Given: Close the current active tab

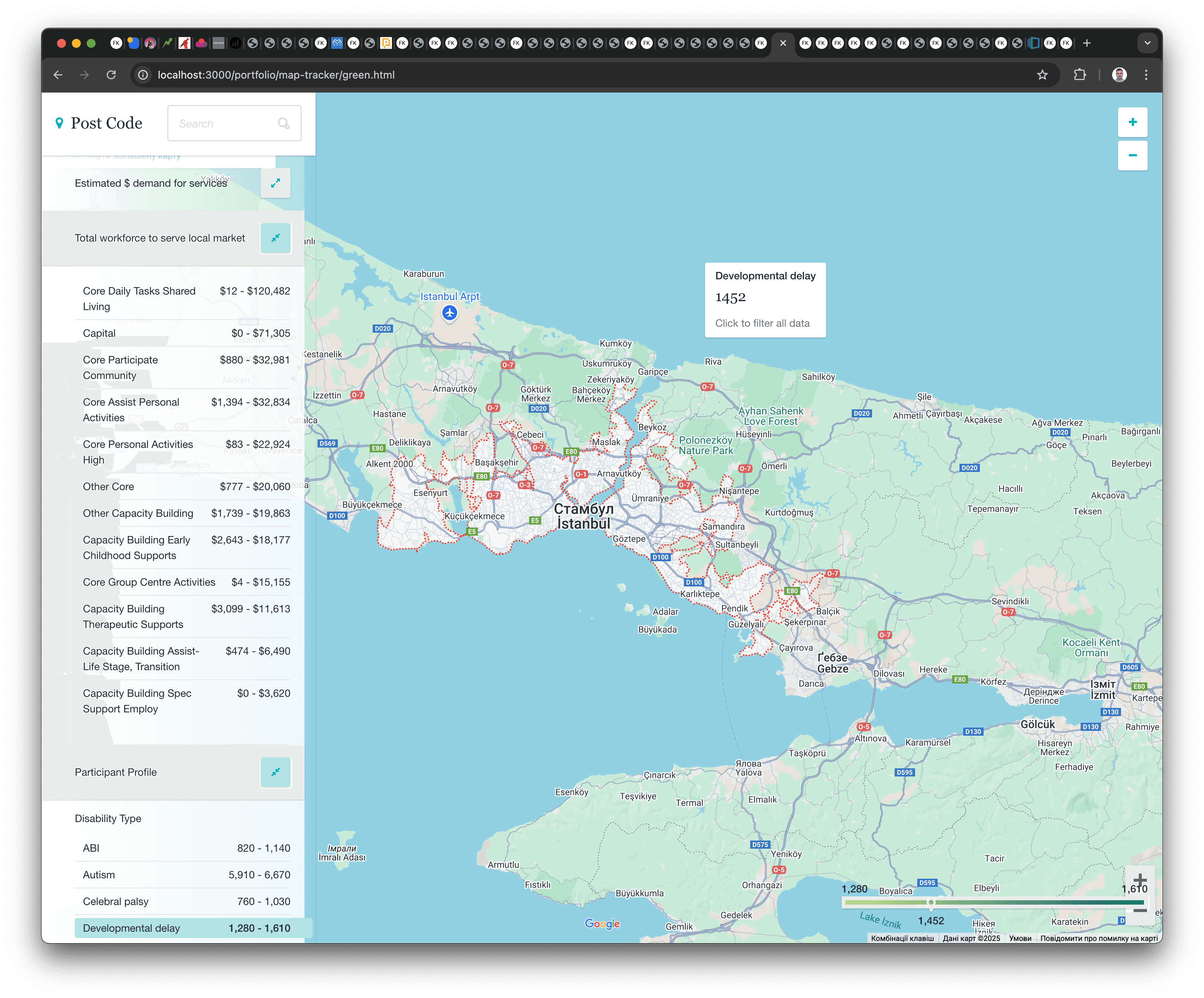Looking at the screenshot, I should [782, 43].
